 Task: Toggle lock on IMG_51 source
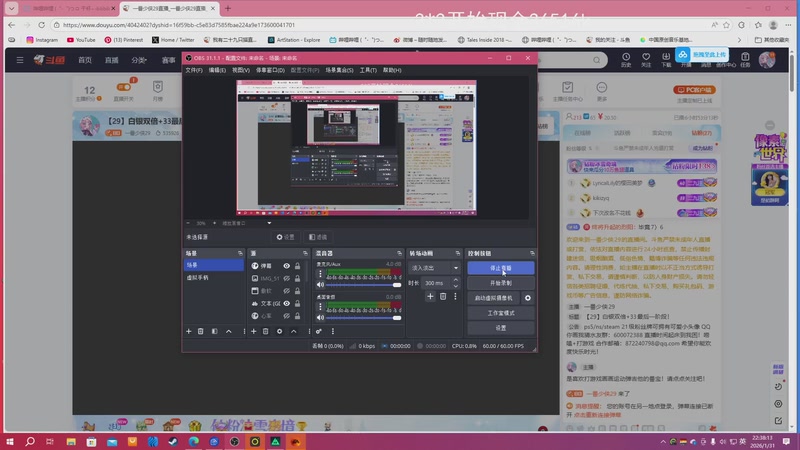(x=297, y=279)
